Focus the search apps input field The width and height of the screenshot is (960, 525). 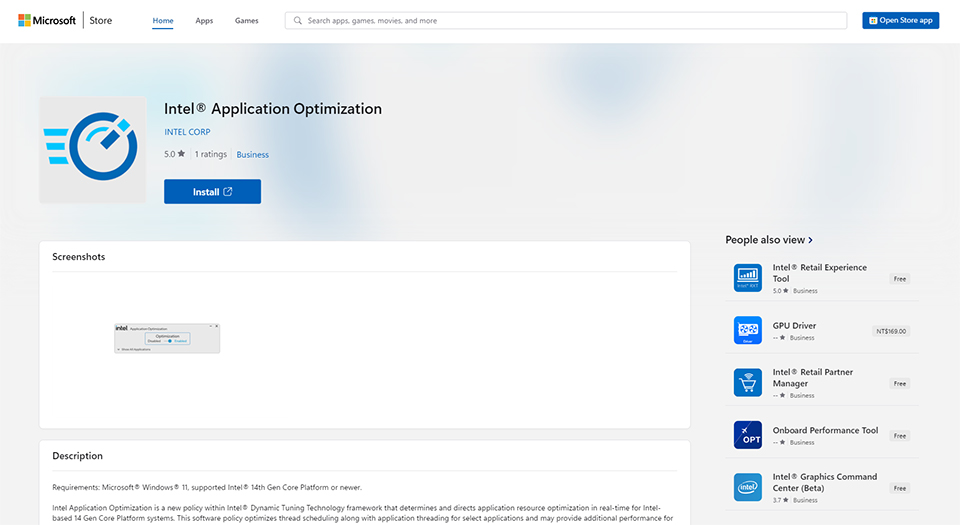tap(566, 20)
